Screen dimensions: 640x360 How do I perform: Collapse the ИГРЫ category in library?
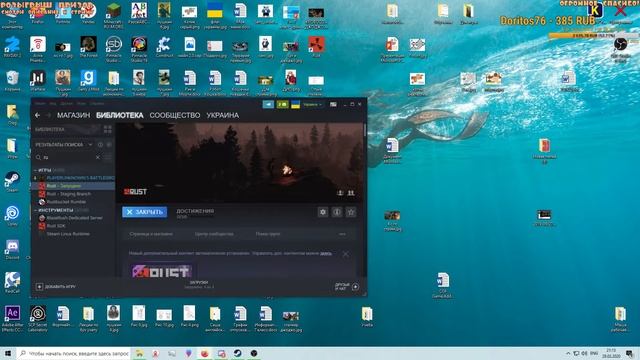[36, 170]
